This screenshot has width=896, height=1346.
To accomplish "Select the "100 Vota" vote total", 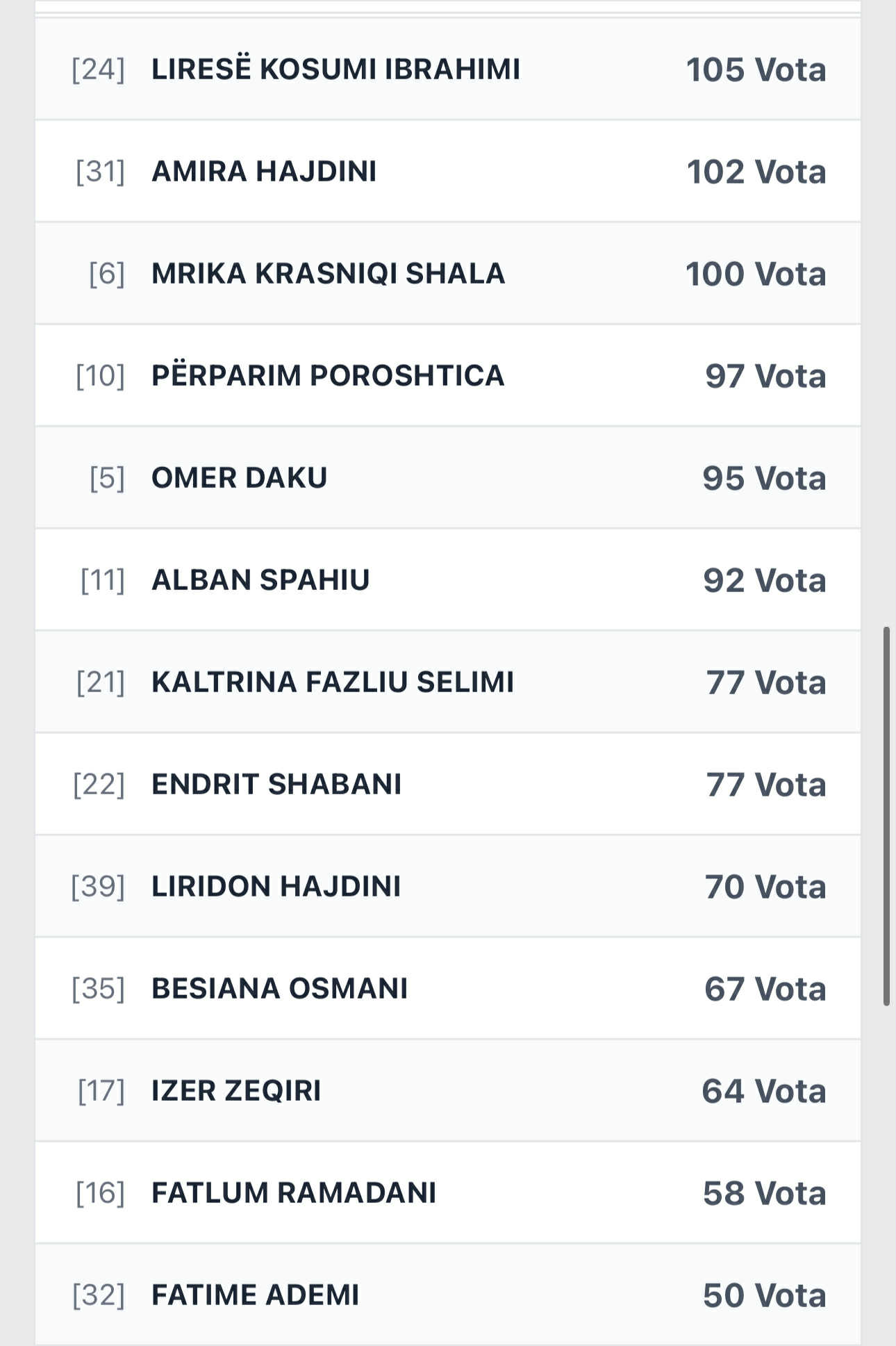I will (756, 274).
